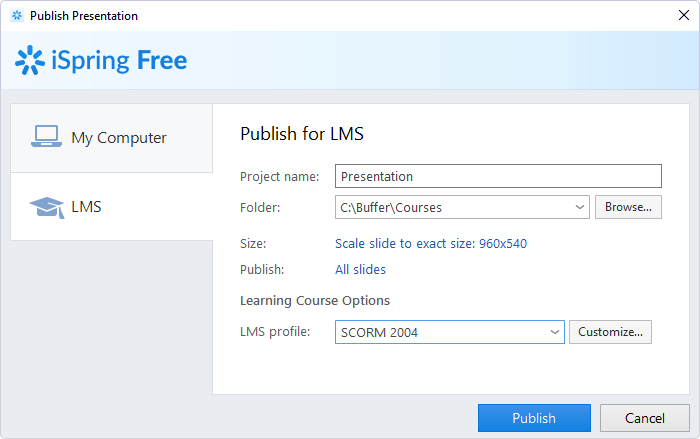This screenshot has width=700, height=439.
Task: Click the Project name label
Action: click(x=279, y=176)
